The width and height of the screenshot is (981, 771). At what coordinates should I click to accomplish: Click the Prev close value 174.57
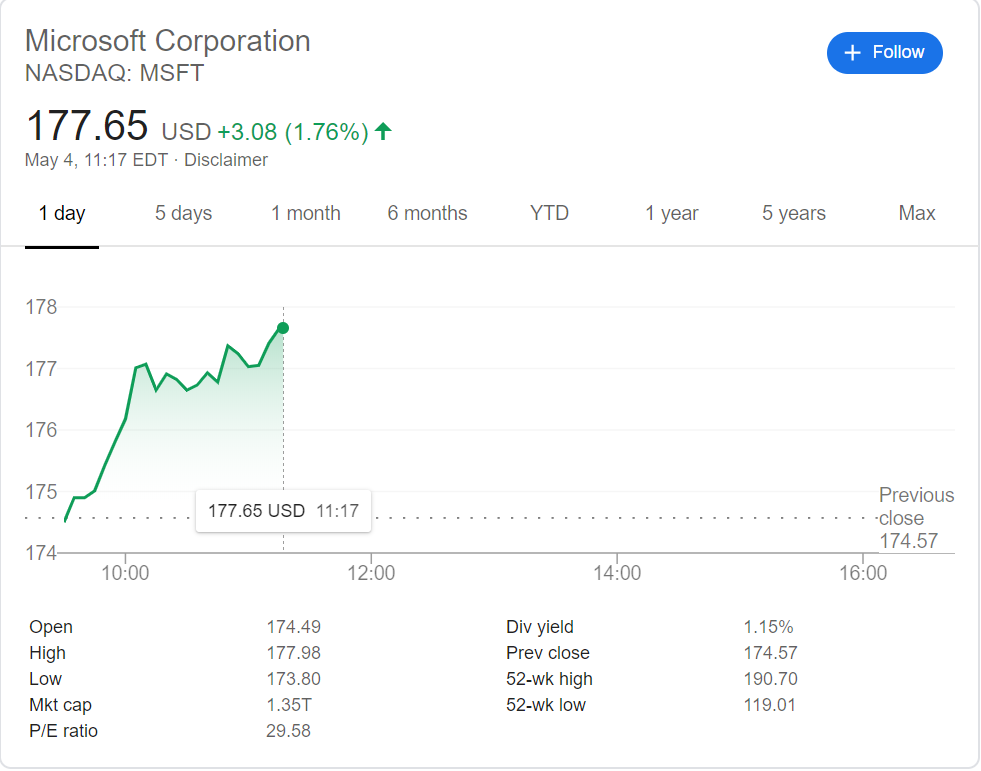tap(770, 653)
